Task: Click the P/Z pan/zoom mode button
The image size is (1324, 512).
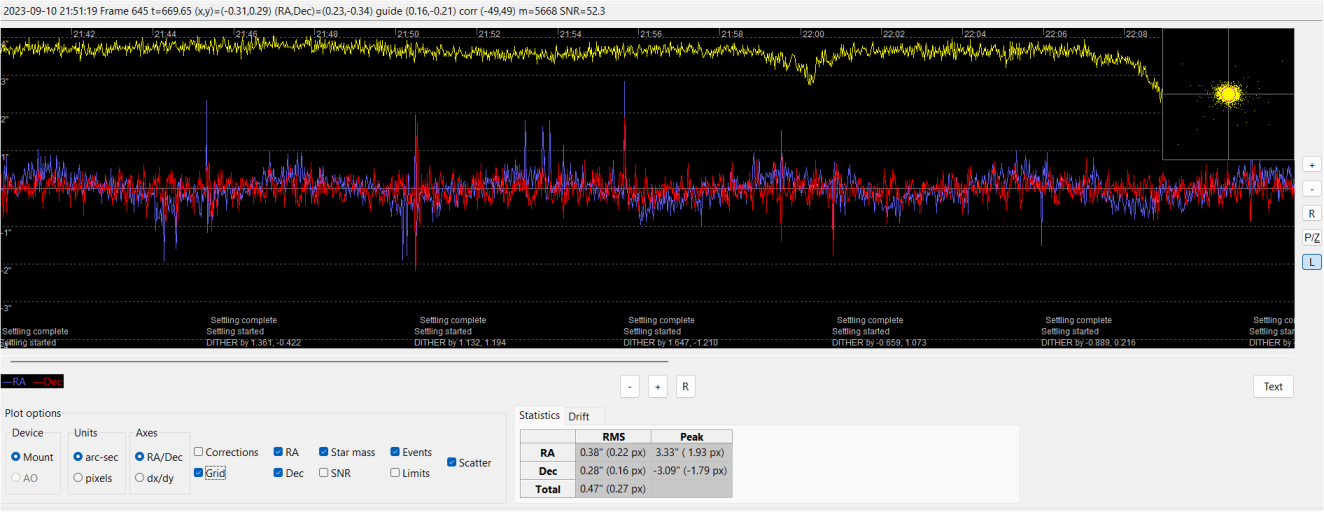Action: click(1311, 238)
